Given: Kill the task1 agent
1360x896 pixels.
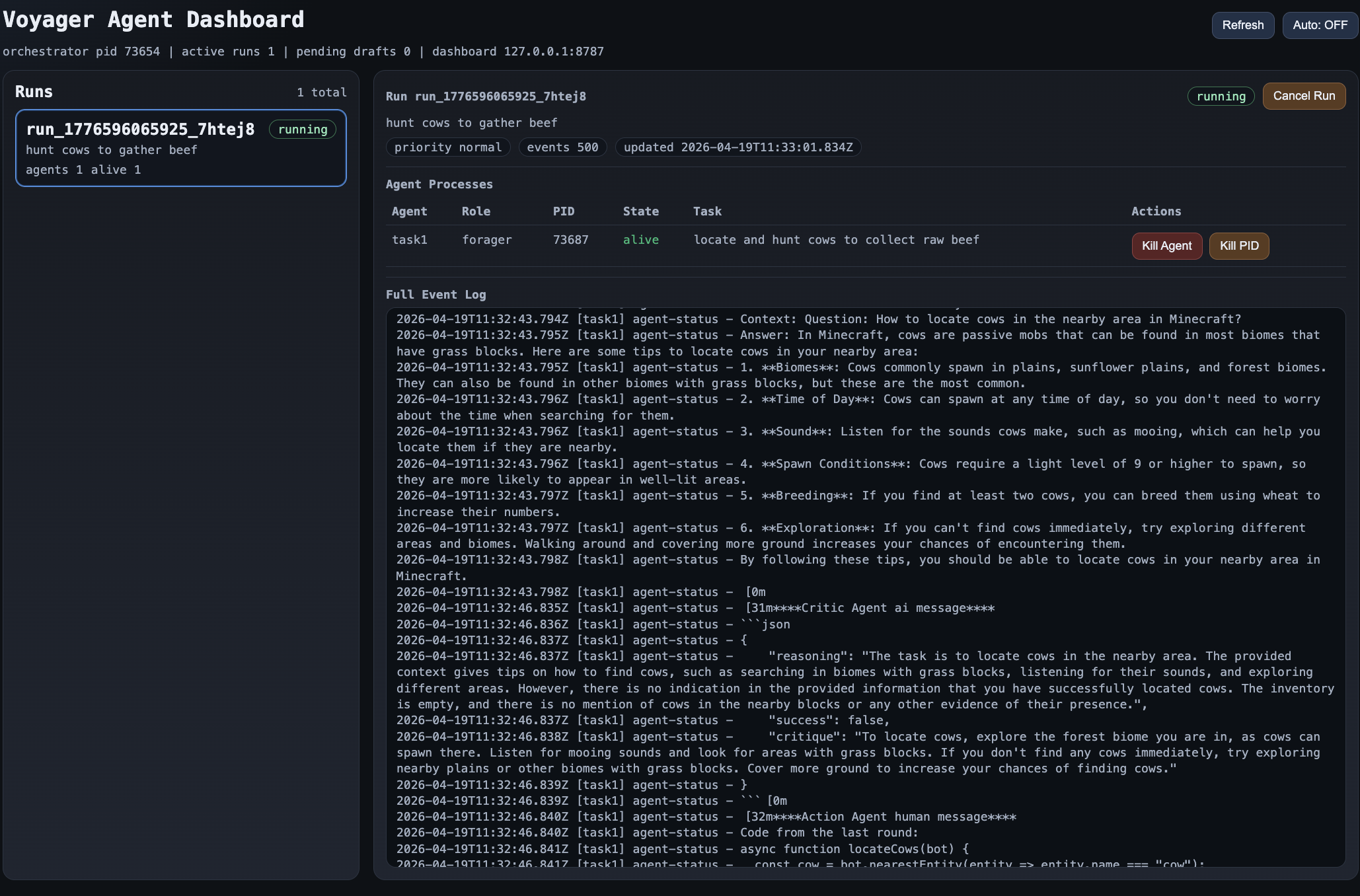Looking at the screenshot, I should [1166, 246].
